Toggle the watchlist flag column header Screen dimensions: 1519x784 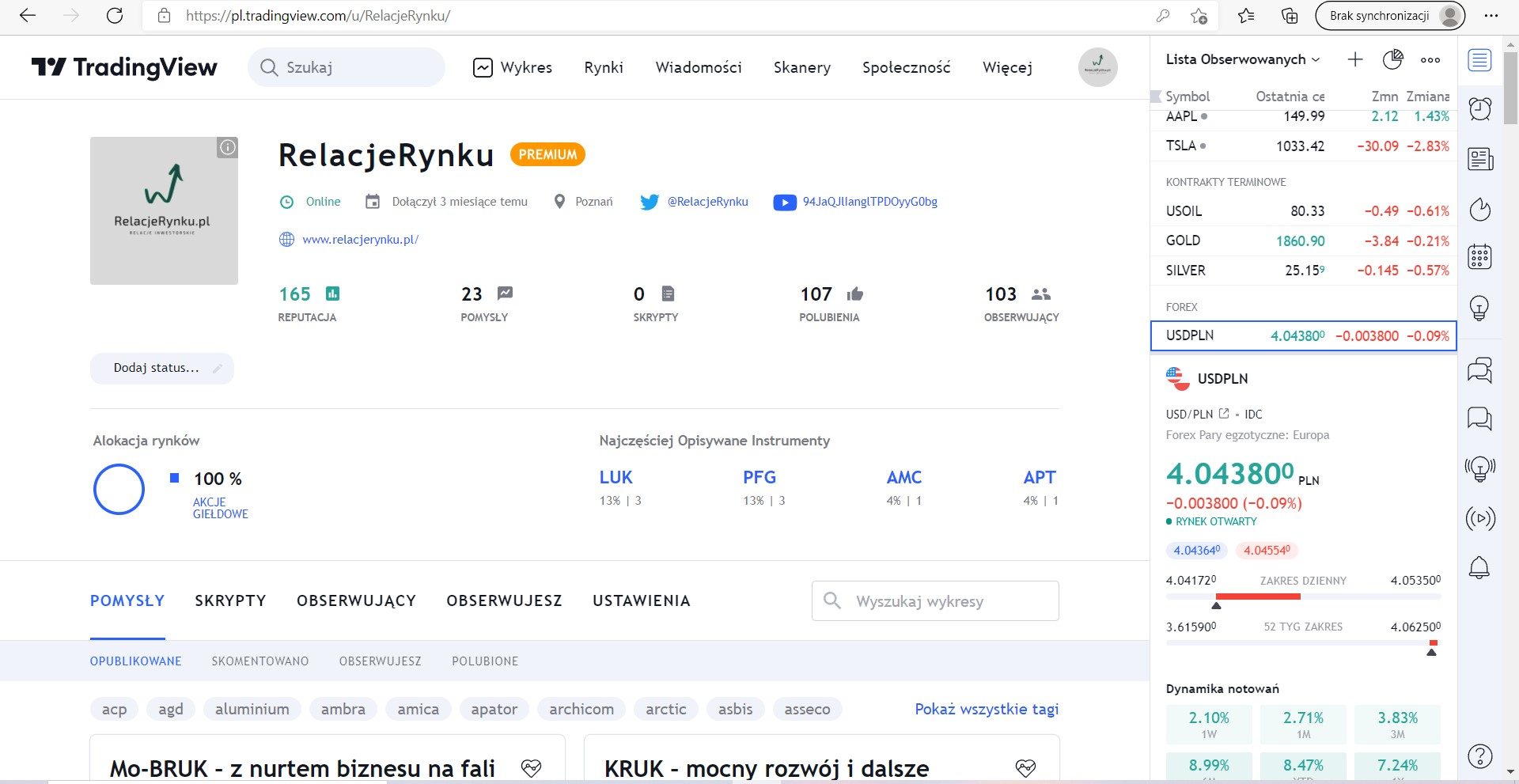tap(1156, 97)
